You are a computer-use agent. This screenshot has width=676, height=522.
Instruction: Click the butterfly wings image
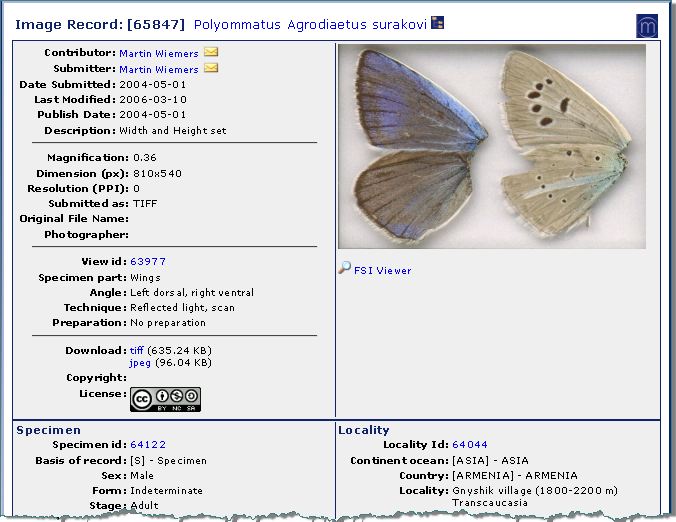491,146
